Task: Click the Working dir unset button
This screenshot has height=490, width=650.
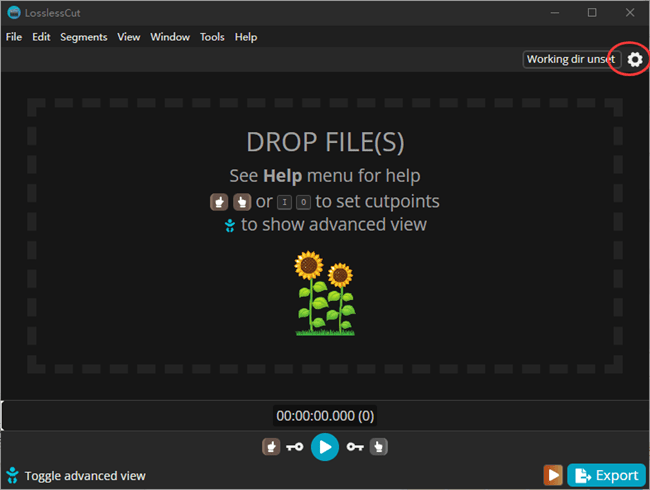Action: (x=571, y=59)
